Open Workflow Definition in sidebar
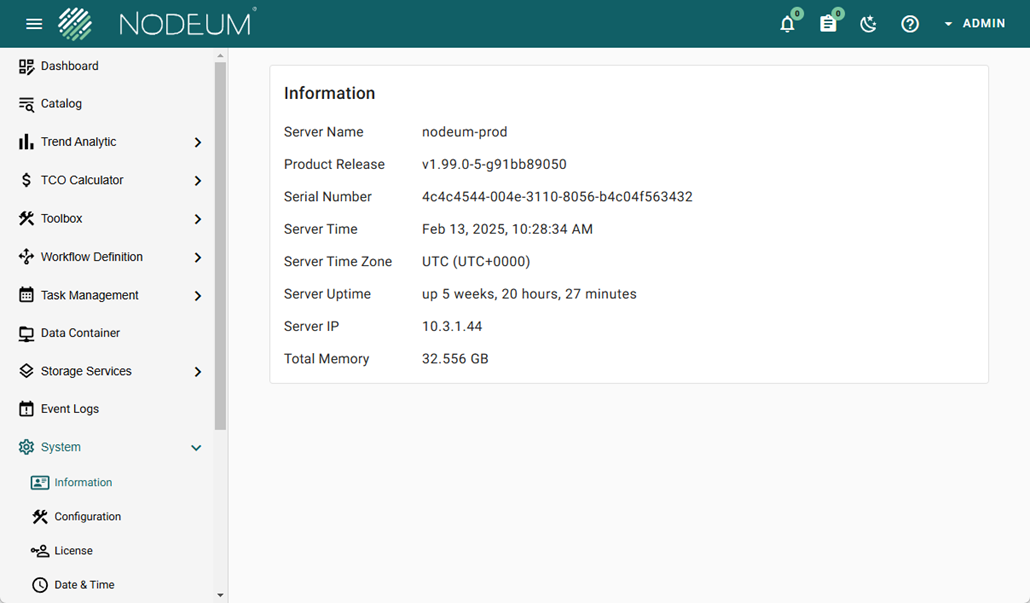The width and height of the screenshot is (1030, 603). 92,257
